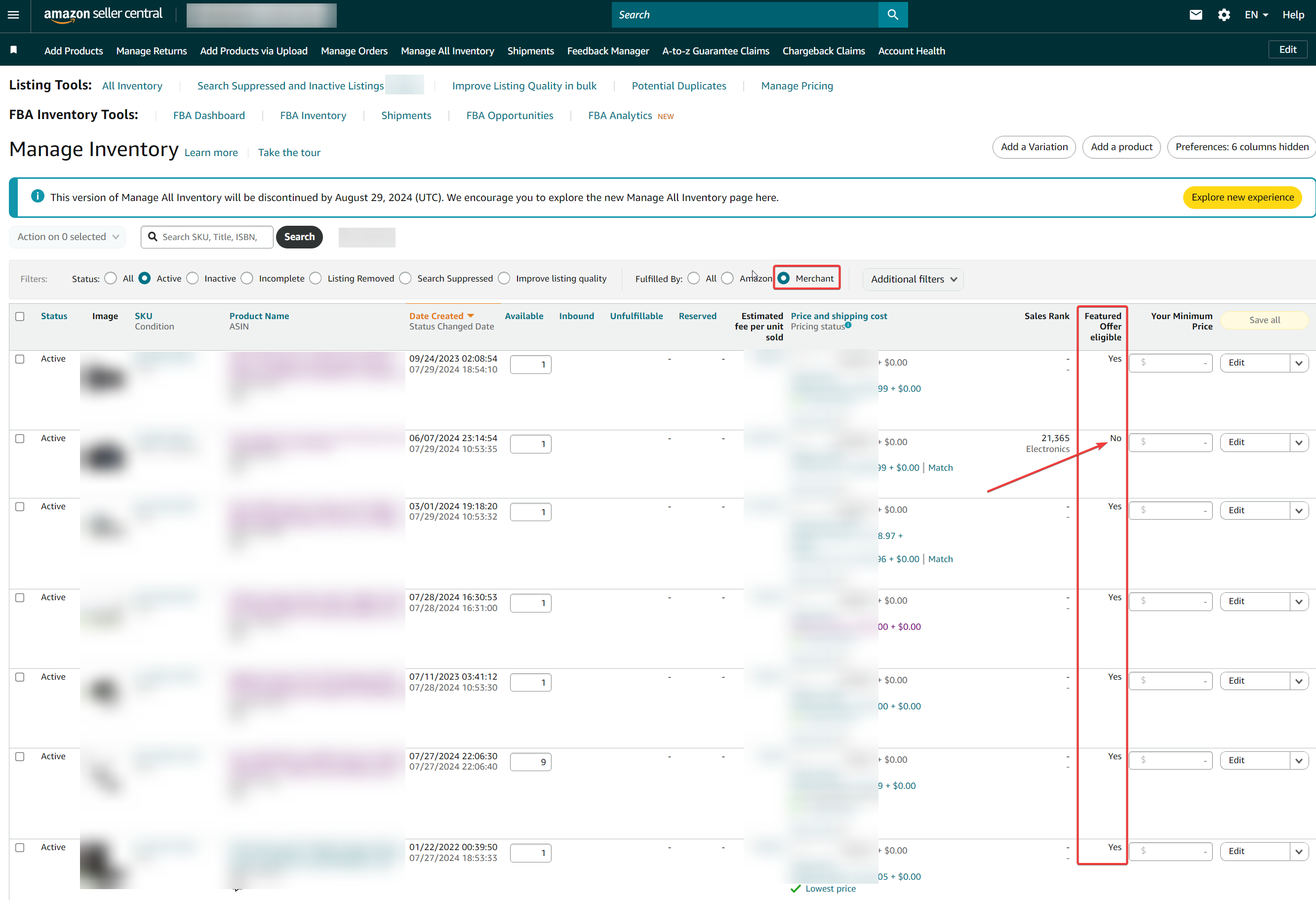Select Improve listing quality radio button
The image size is (1316, 900).
[x=504, y=278]
